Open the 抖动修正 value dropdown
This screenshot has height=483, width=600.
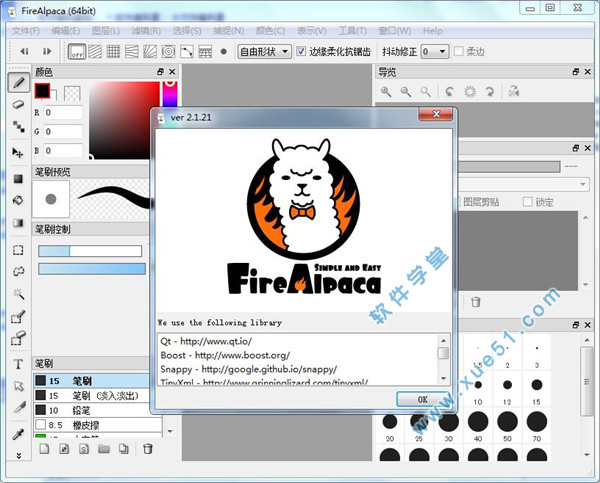[435, 51]
